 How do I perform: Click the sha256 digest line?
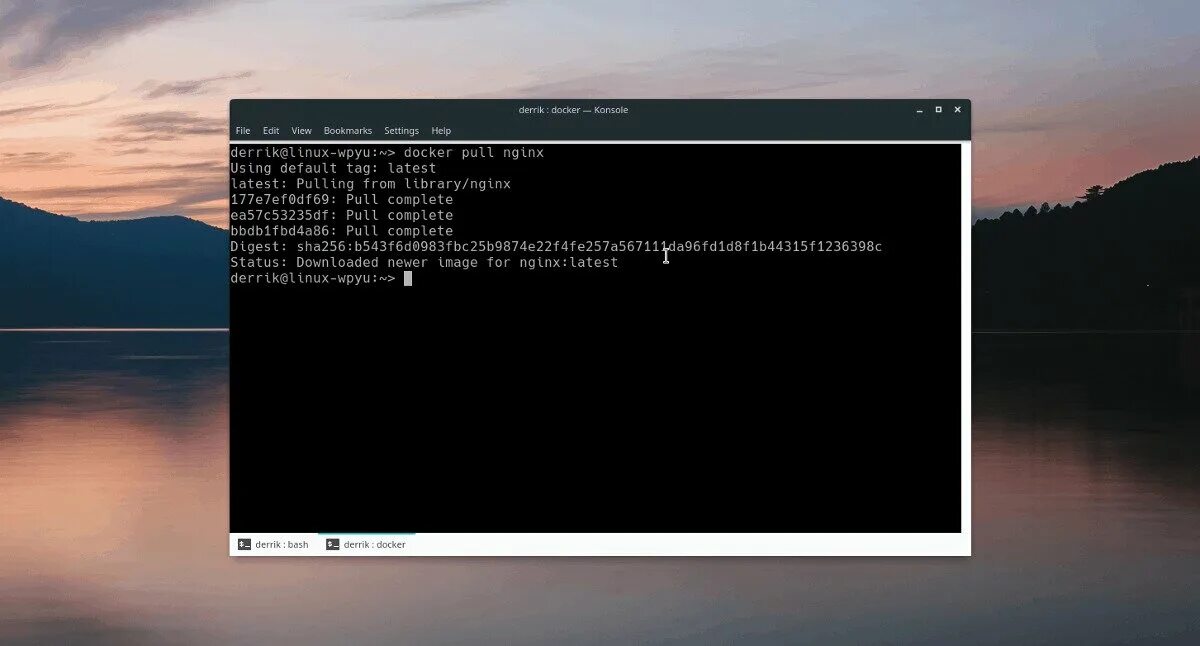pos(556,246)
